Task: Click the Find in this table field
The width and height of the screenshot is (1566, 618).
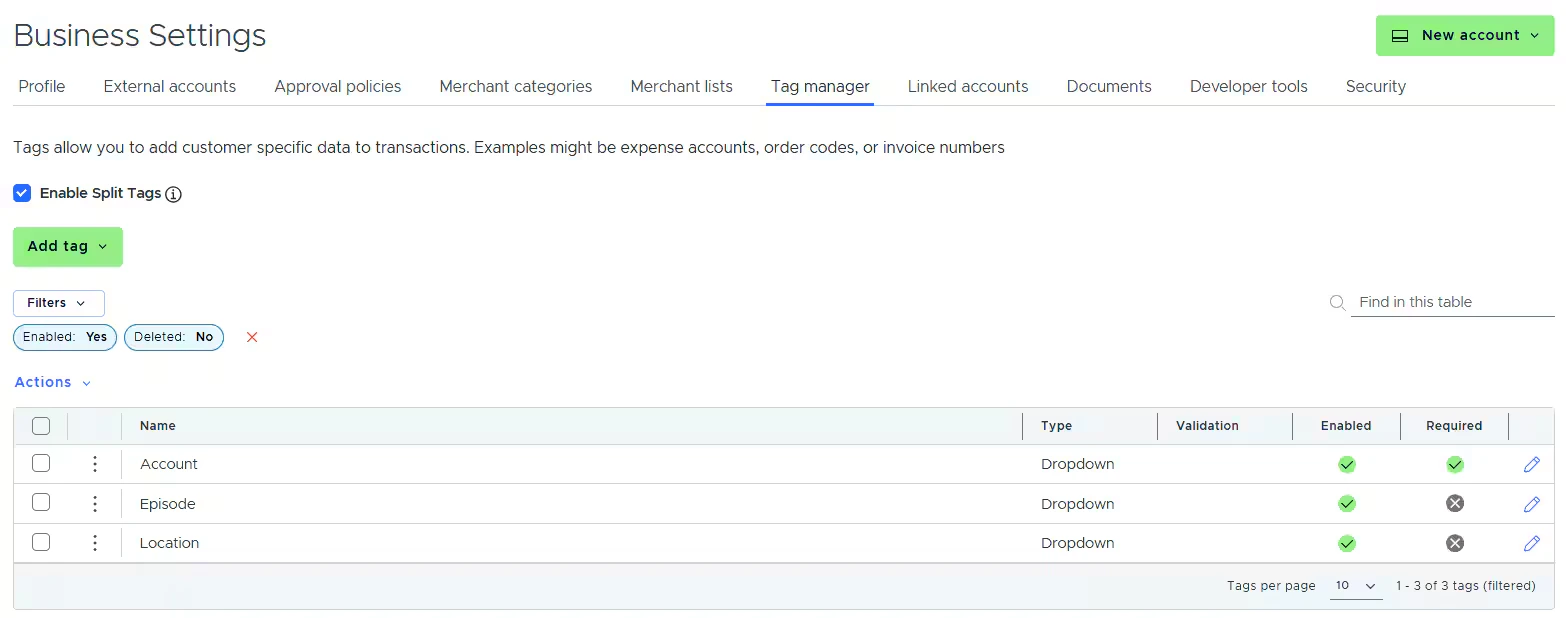Action: point(1452,302)
